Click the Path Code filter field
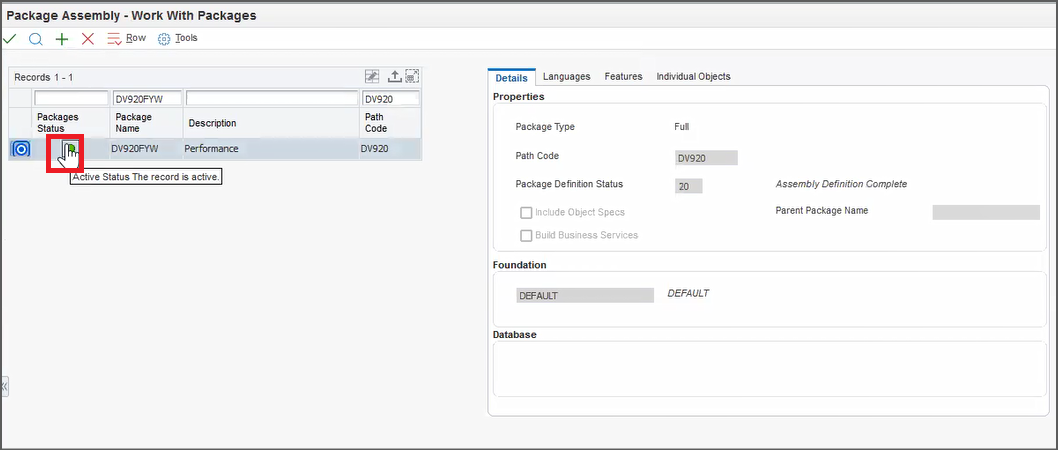1058x450 pixels. (391, 99)
